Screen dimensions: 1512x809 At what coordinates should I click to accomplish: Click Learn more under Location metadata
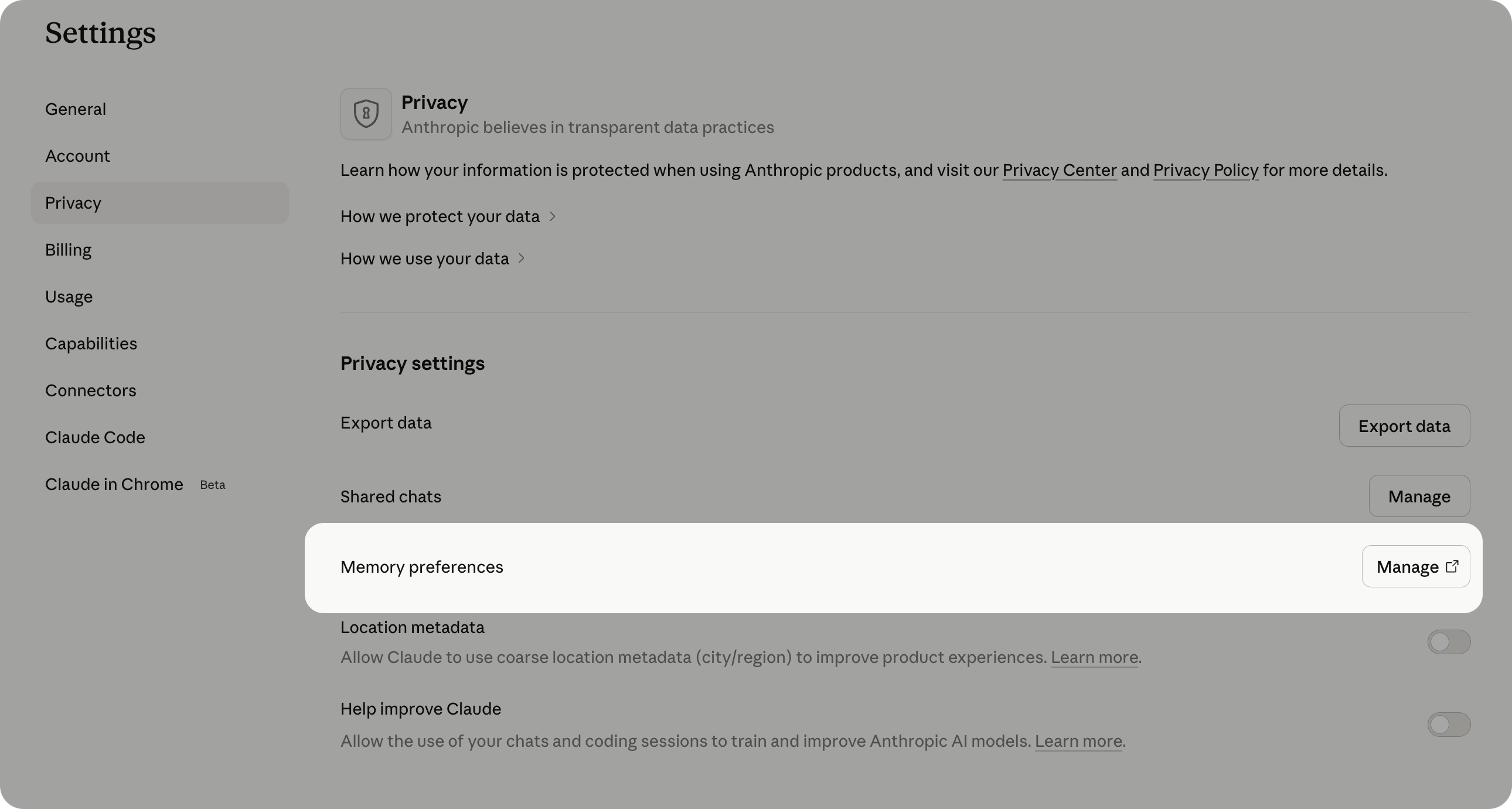(x=1094, y=658)
